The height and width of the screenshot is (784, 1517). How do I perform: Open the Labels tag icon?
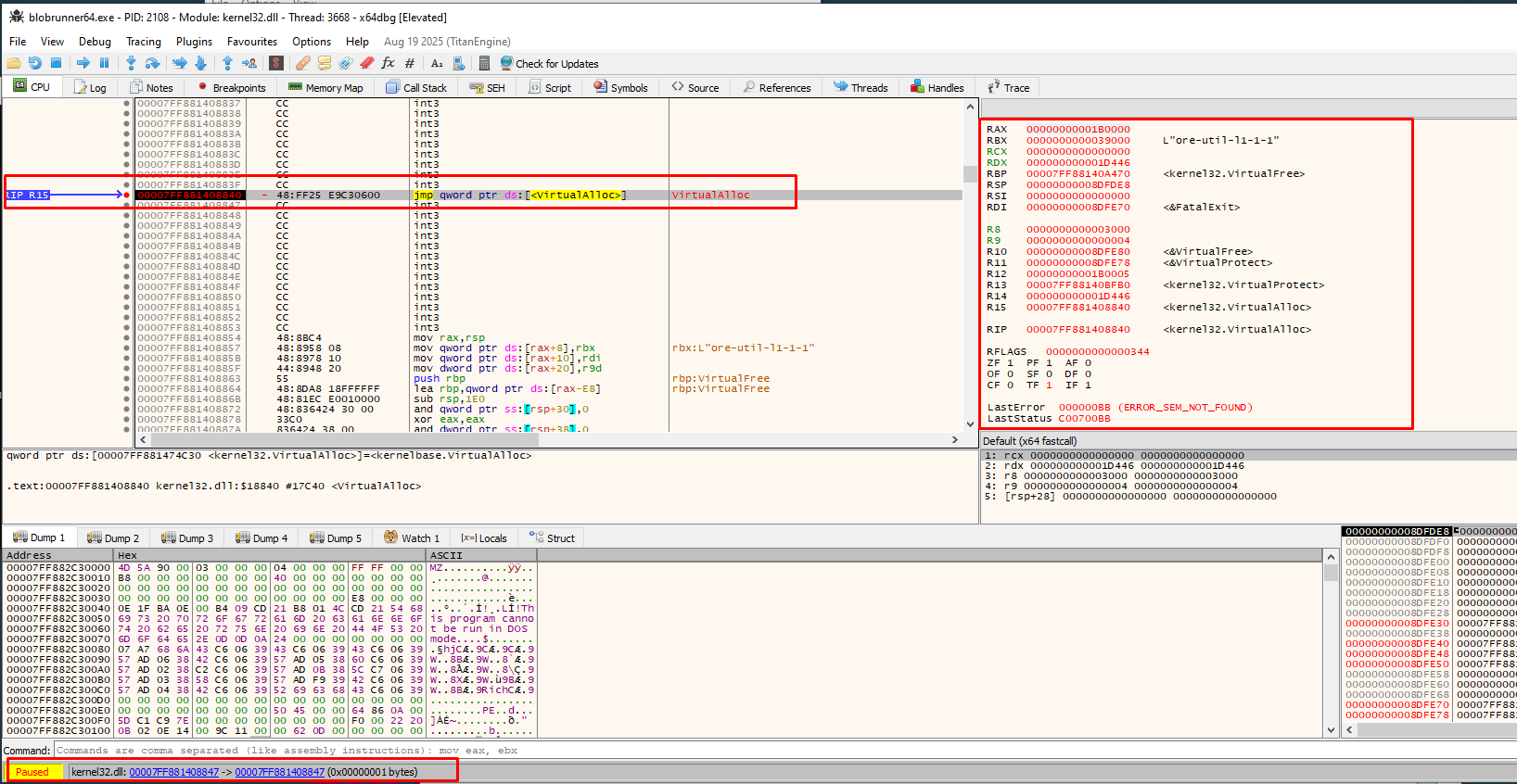click(x=346, y=63)
